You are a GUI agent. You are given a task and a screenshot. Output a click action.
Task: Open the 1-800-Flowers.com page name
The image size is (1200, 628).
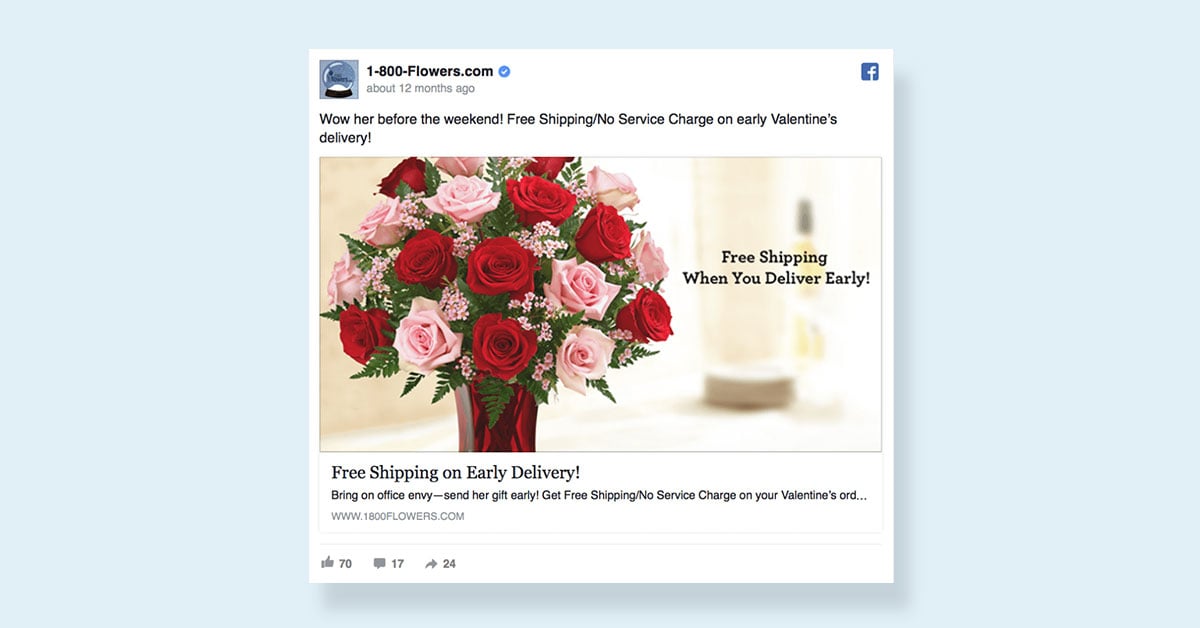pos(430,71)
